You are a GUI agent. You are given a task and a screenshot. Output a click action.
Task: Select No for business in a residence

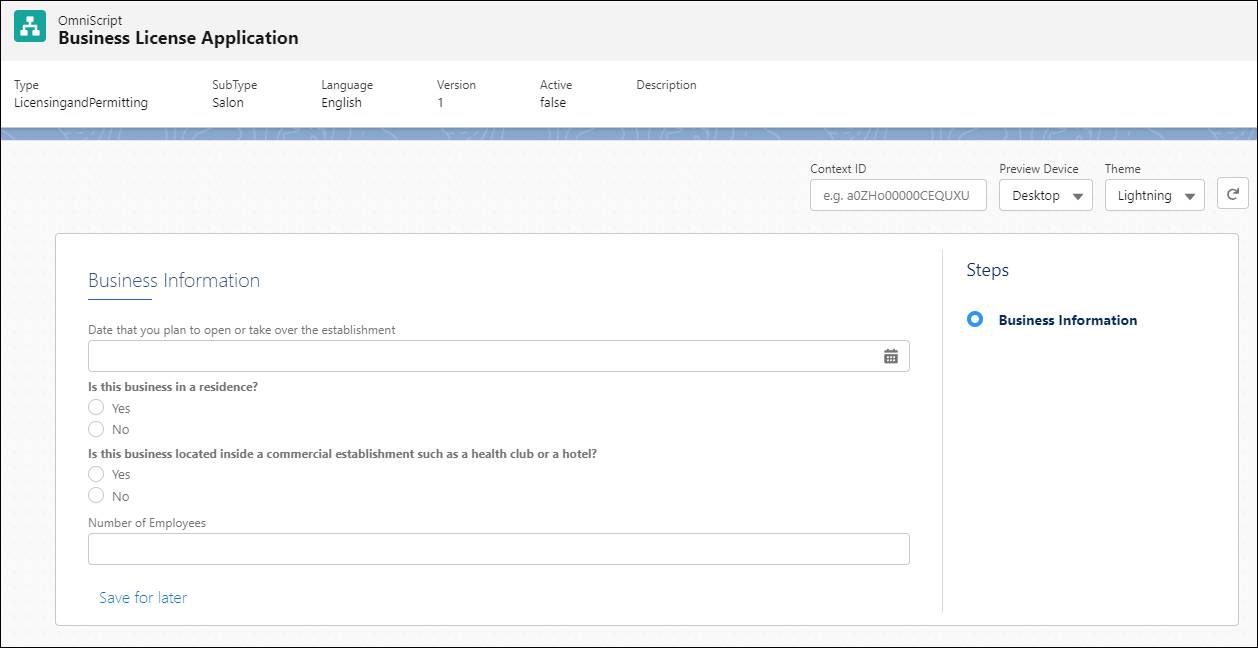coord(96,429)
